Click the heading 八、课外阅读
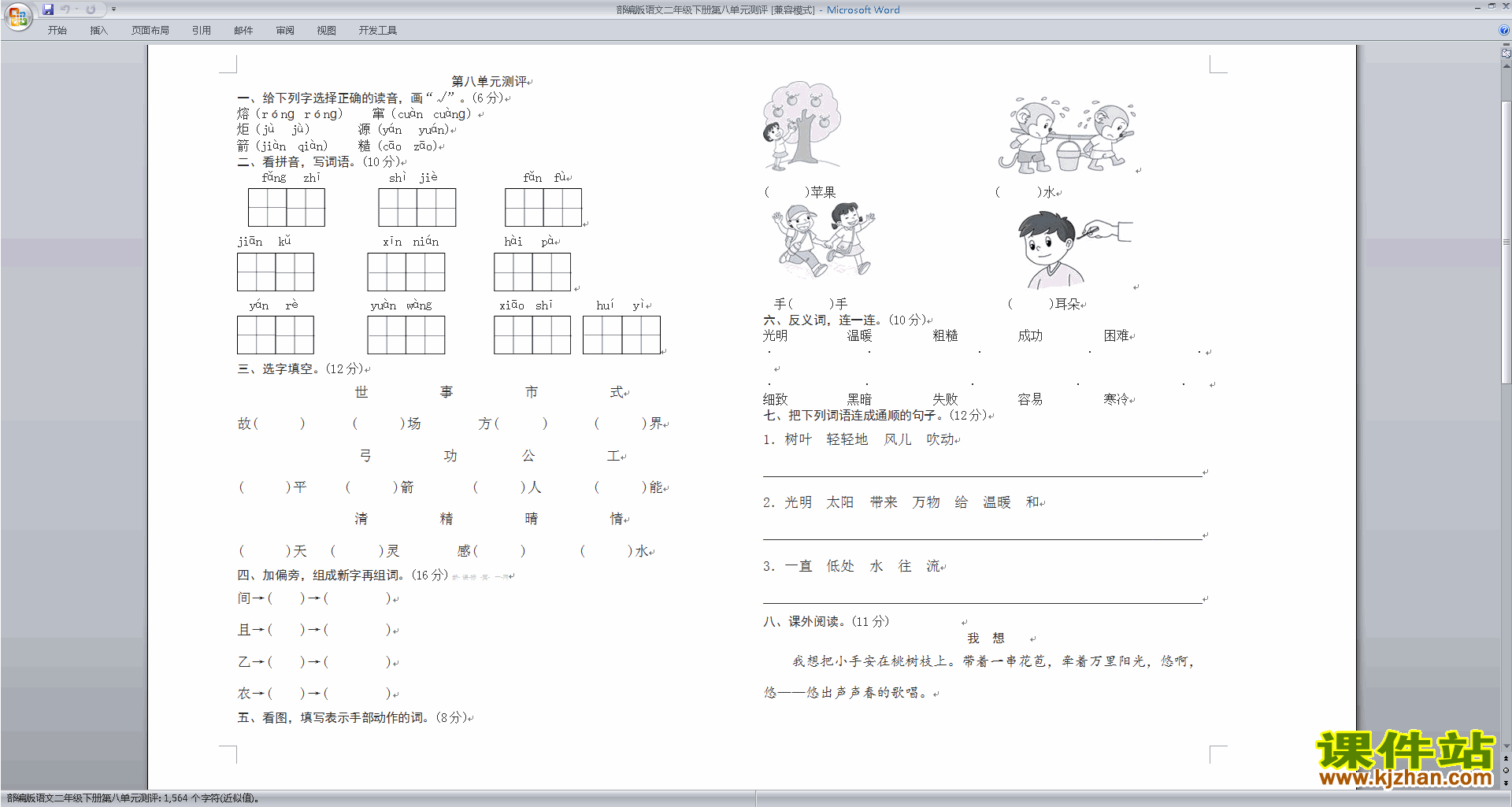The image size is (1512, 807). [826, 621]
